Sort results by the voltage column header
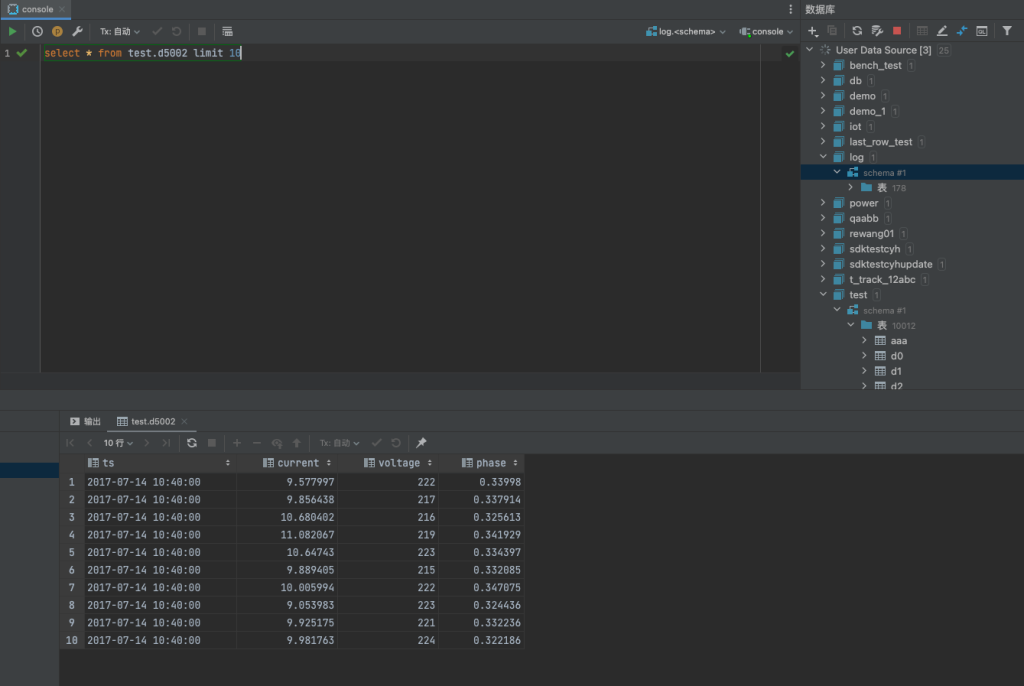 (x=399, y=462)
